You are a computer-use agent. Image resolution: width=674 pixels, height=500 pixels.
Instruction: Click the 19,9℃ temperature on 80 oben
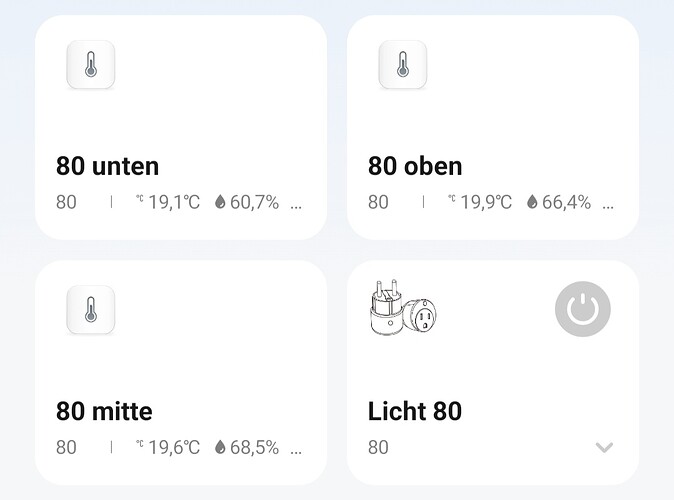485,203
